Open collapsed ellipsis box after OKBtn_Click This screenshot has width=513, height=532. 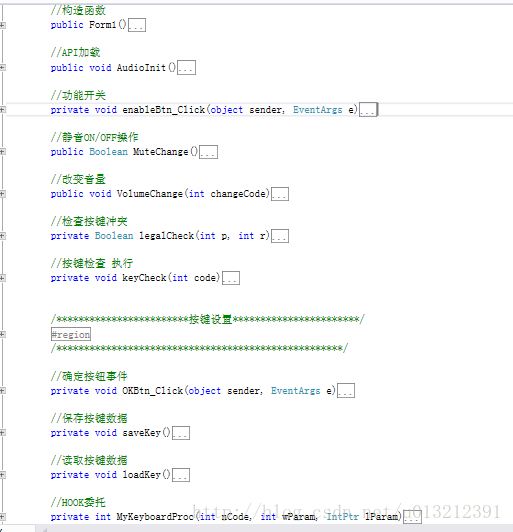click(x=346, y=391)
